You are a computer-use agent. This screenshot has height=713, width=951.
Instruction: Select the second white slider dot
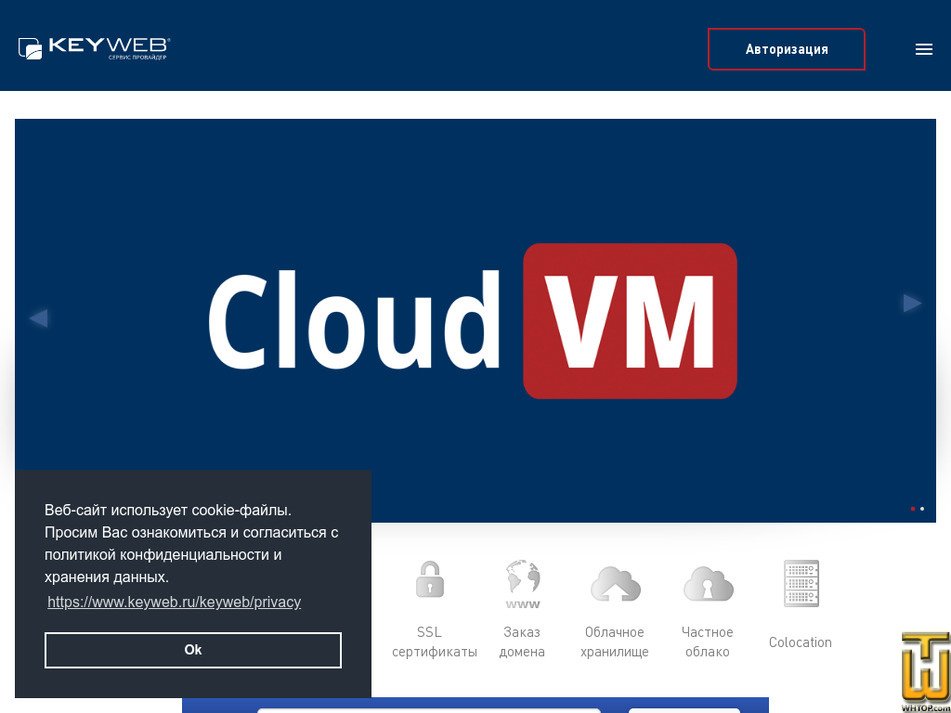[922, 509]
